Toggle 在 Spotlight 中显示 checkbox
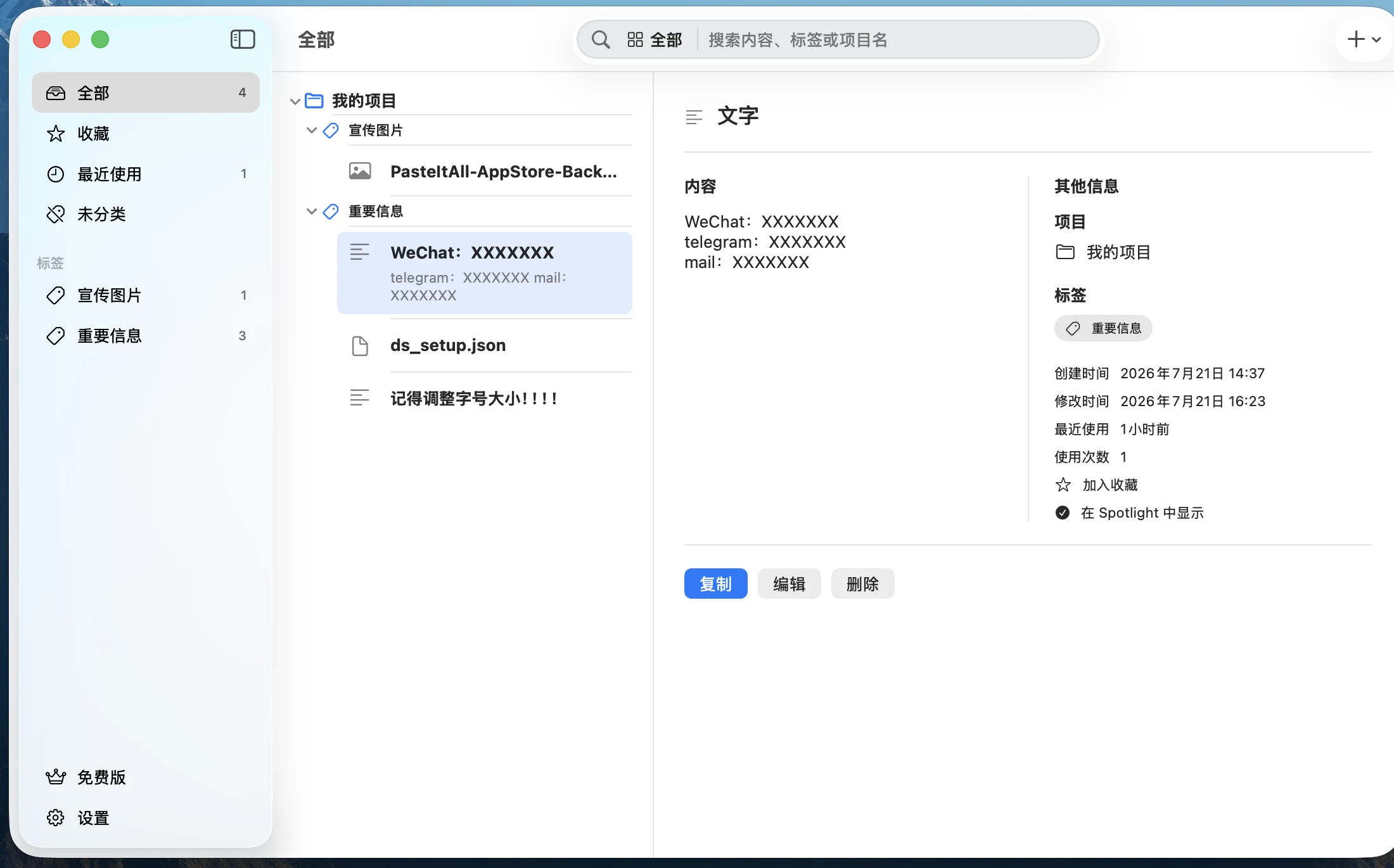 1063,513
